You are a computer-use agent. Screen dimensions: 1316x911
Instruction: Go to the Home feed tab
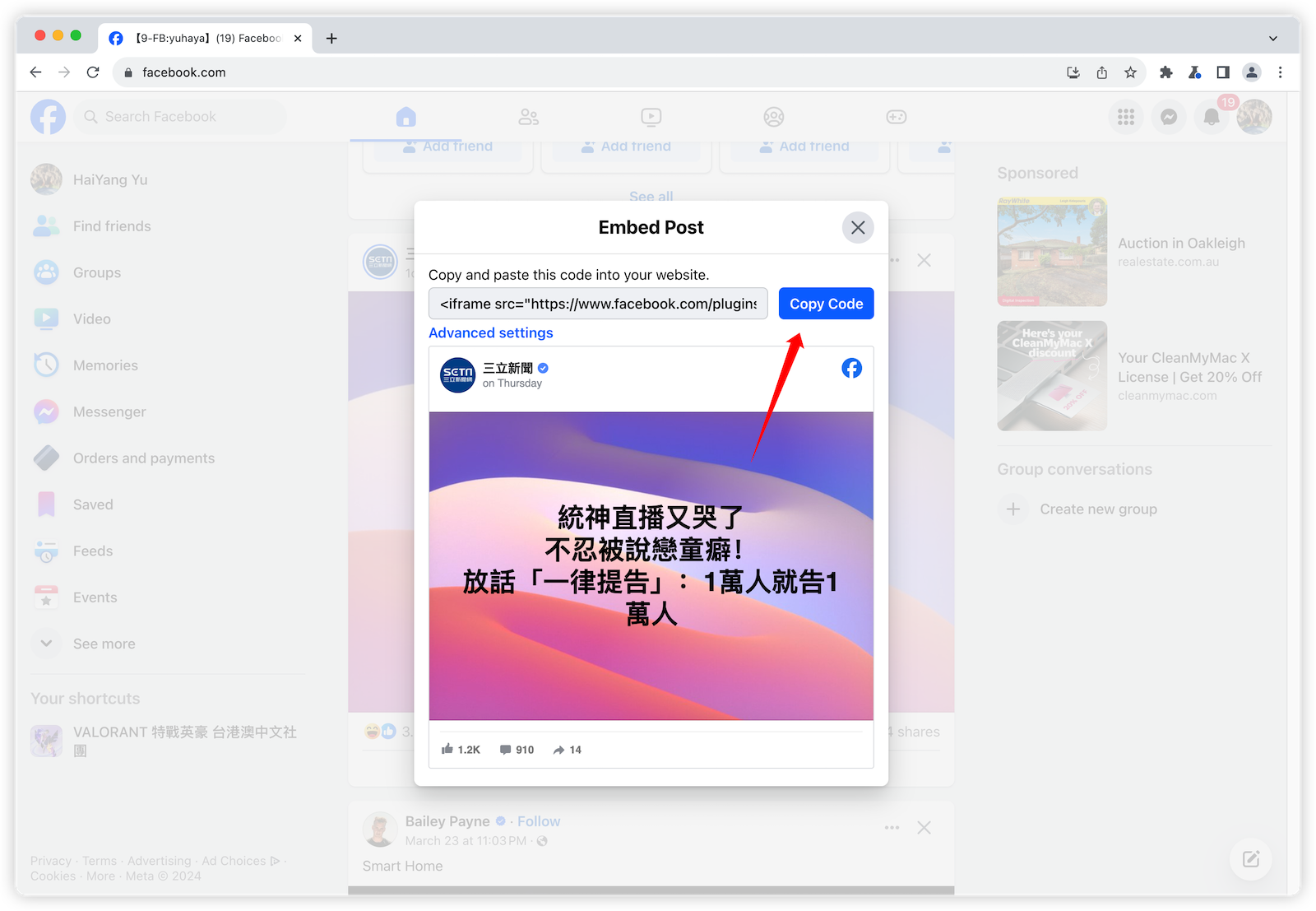coord(405,117)
